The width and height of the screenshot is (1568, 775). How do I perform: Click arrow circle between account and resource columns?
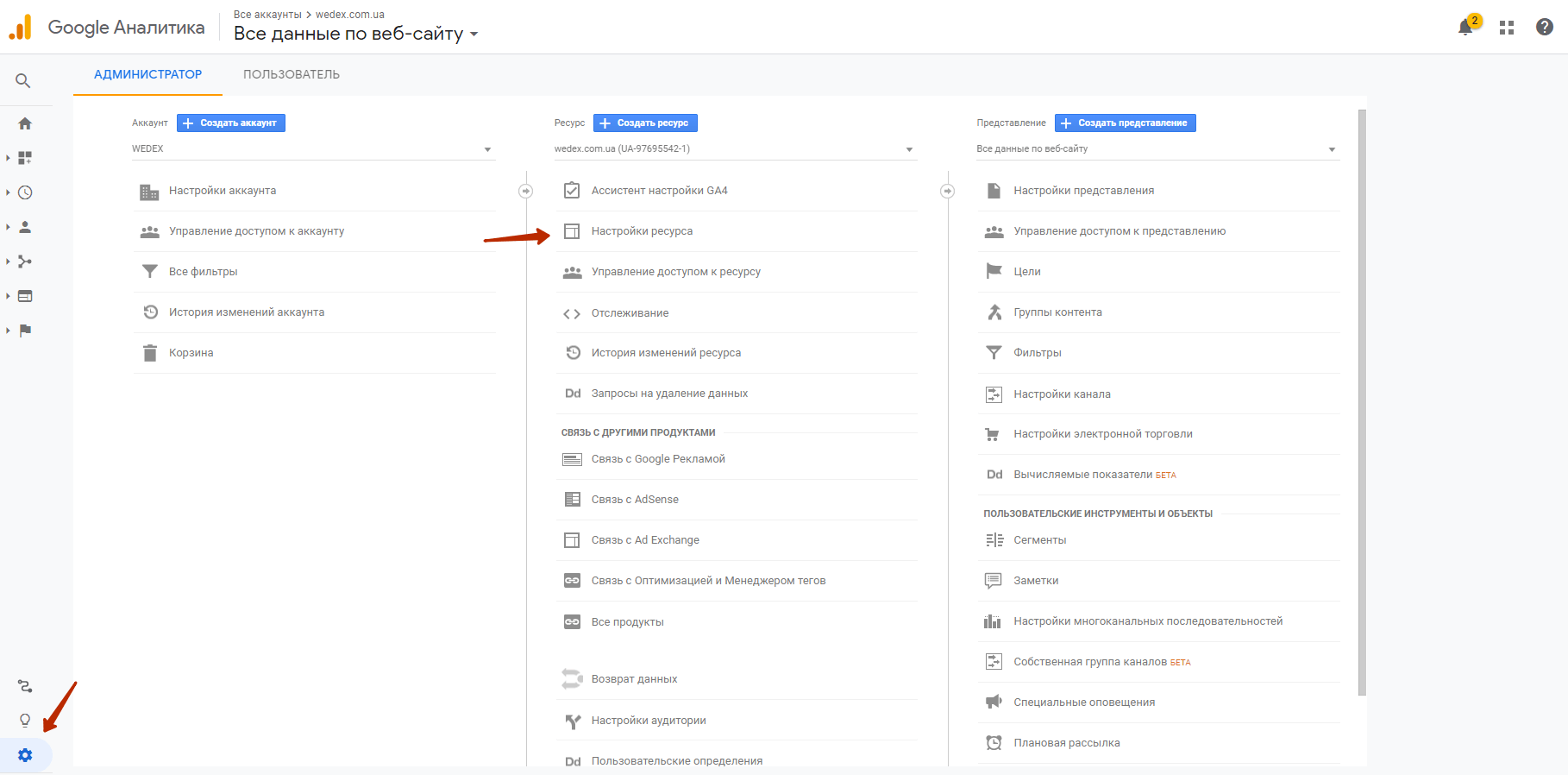525,191
